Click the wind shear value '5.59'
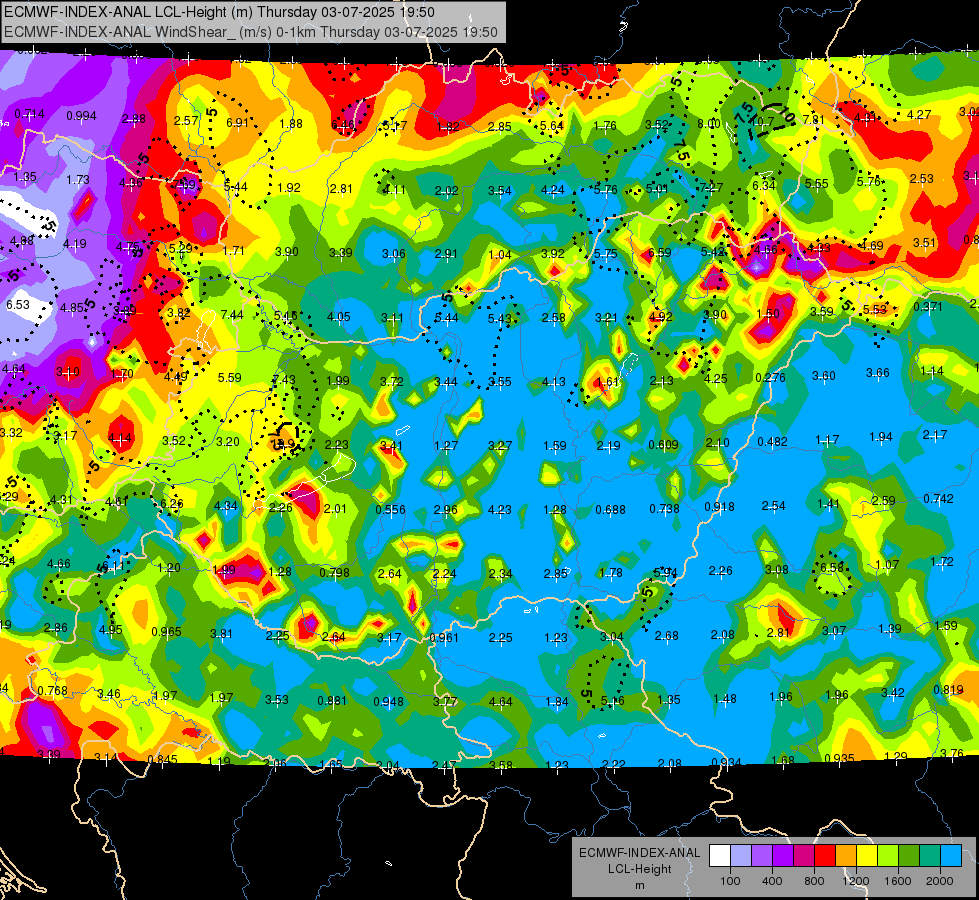The height and width of the screenshot is (900, 979). (230, 377)
